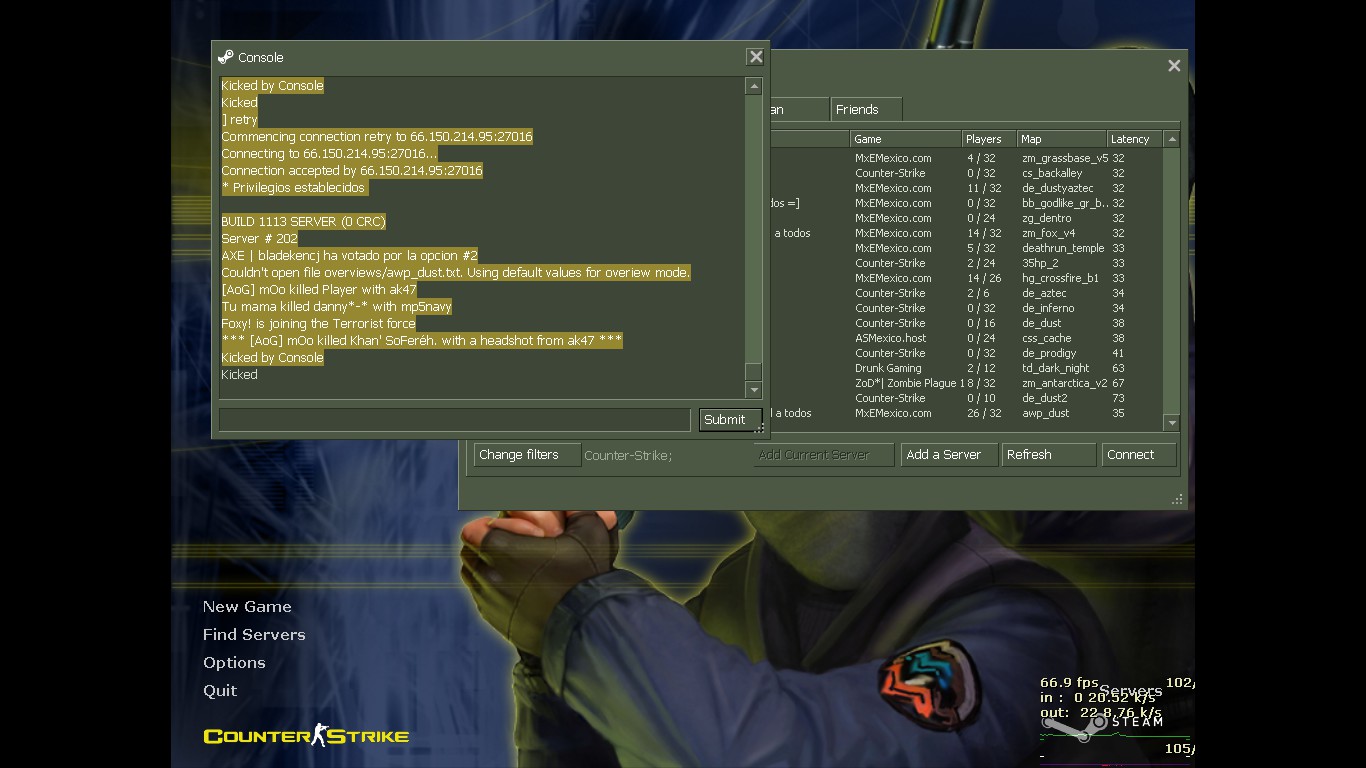
Task: Click the 26 / 32 players cell
Action: pos(984,413)
